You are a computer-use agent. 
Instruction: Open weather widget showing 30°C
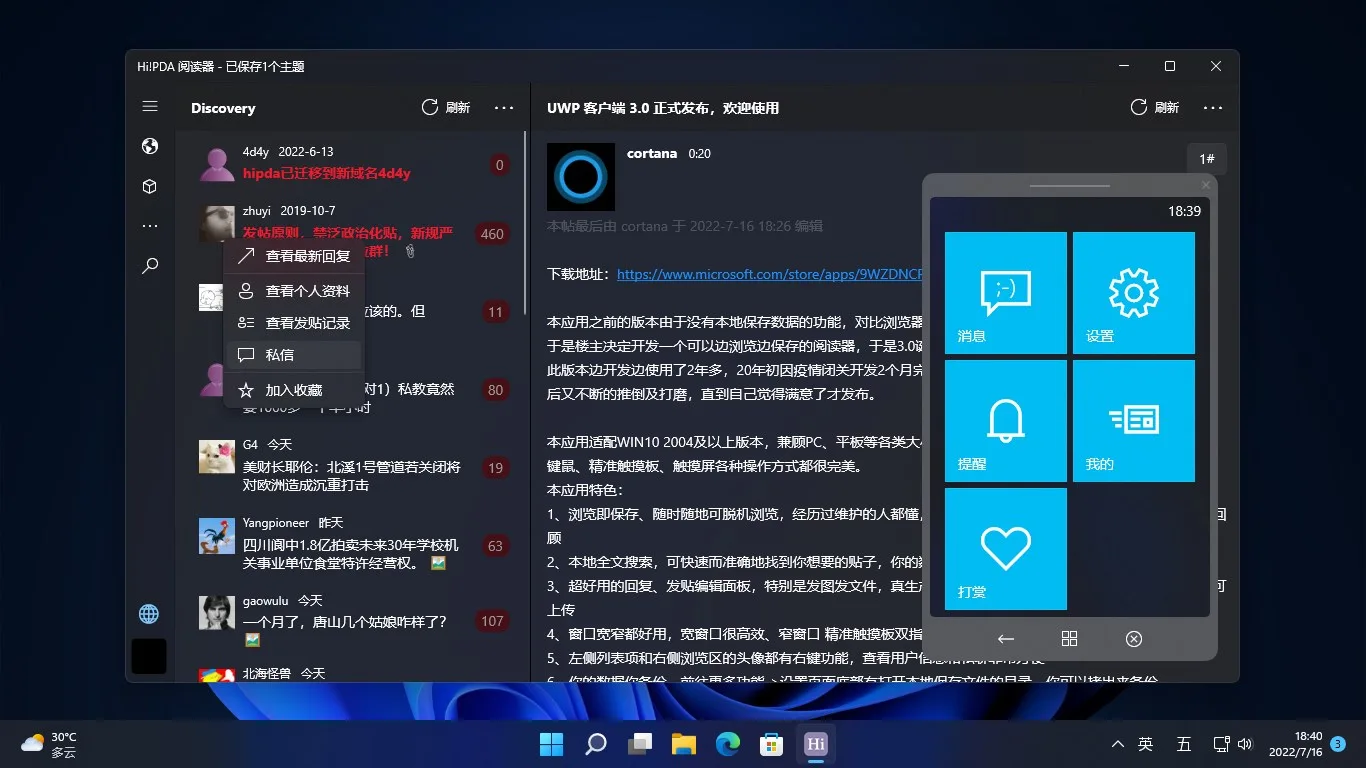[x=50, y=744]
